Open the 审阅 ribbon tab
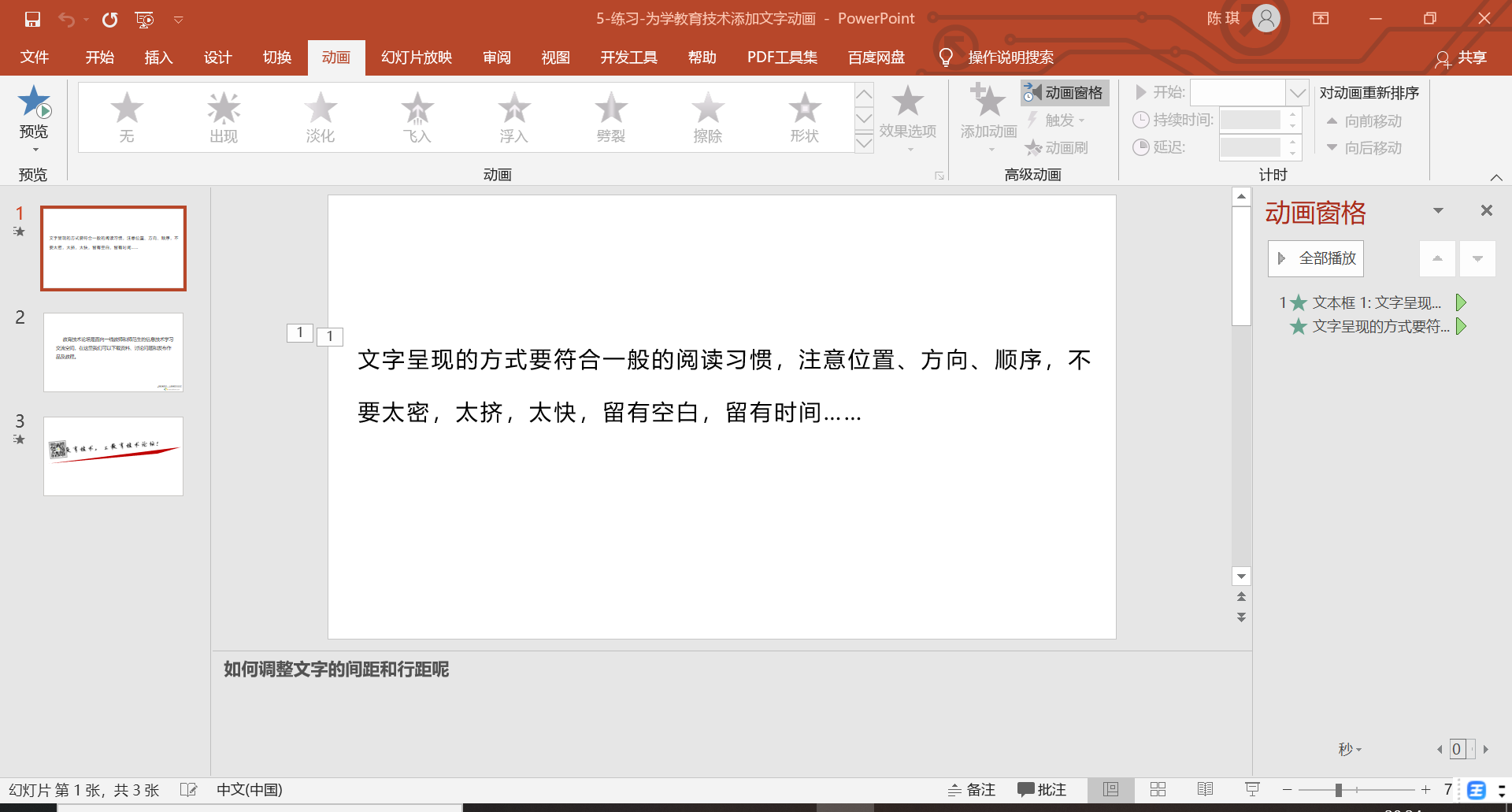 pyautogui.click(x=497, y=57)
